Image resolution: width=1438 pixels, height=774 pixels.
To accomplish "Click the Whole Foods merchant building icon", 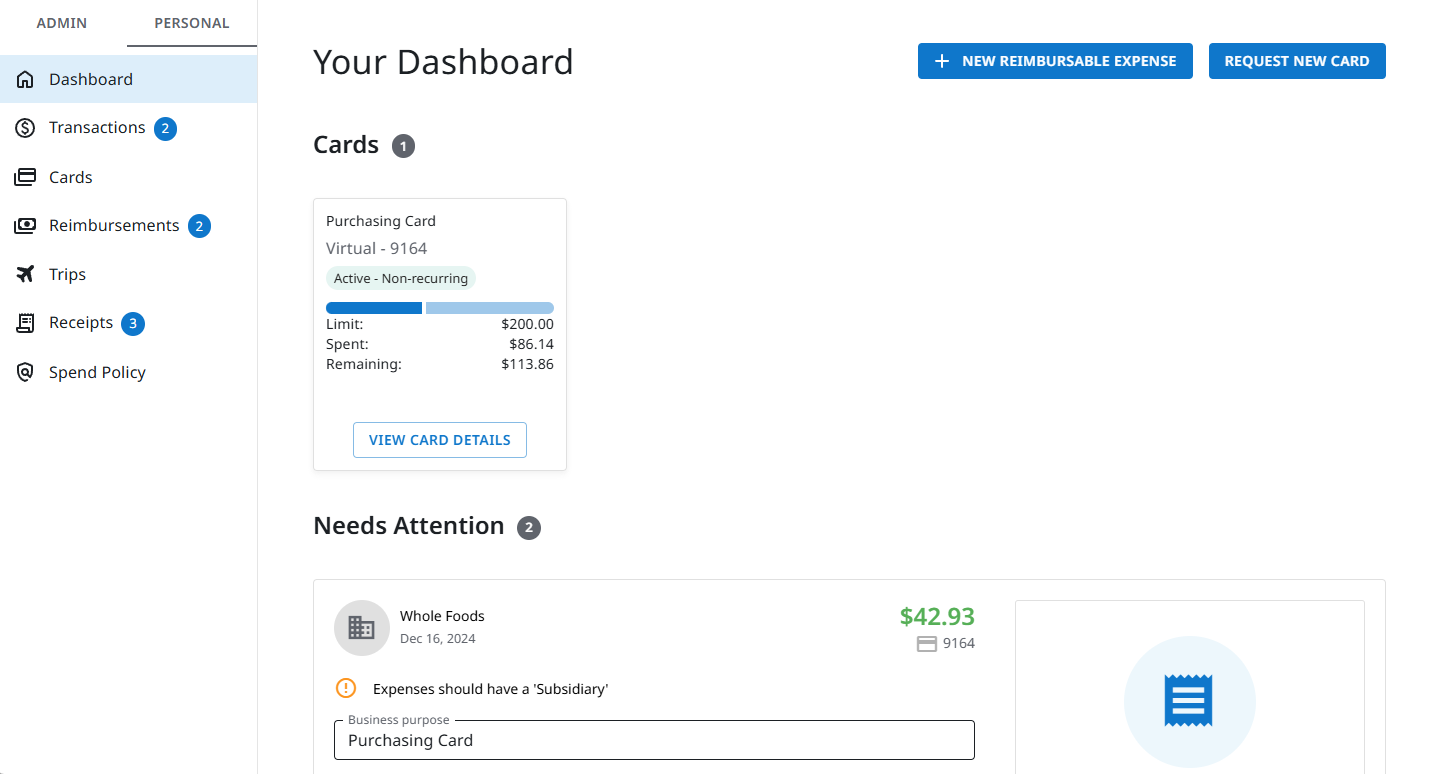I will [361, 628].
